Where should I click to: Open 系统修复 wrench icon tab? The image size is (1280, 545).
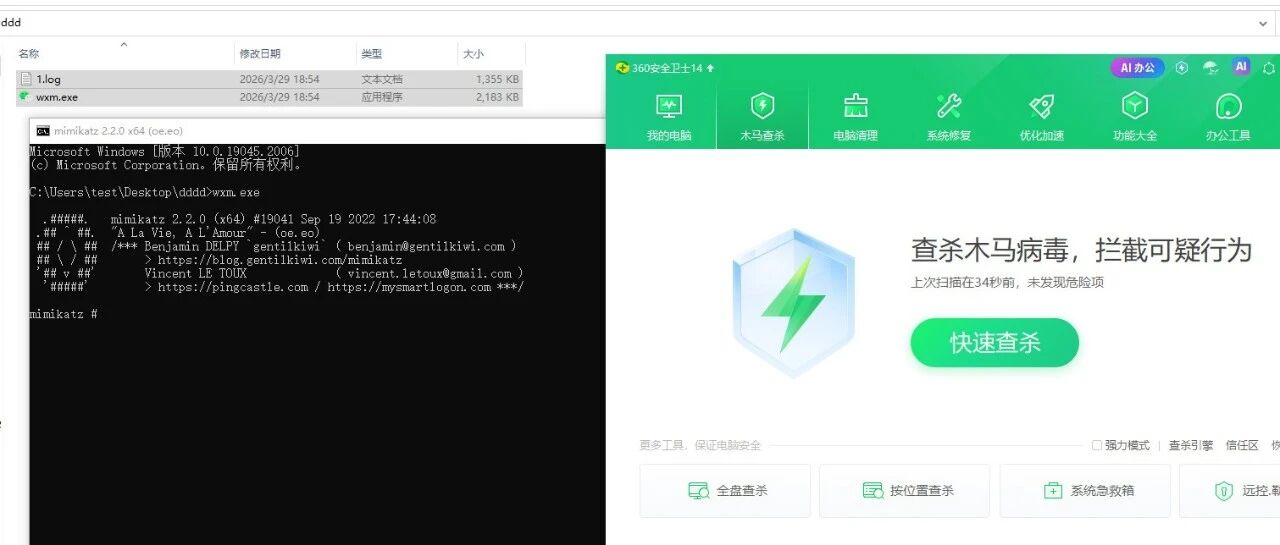948,117
